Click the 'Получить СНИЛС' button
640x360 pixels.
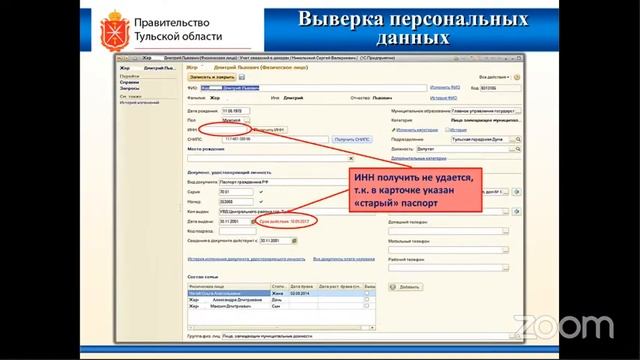coord(352,140)
